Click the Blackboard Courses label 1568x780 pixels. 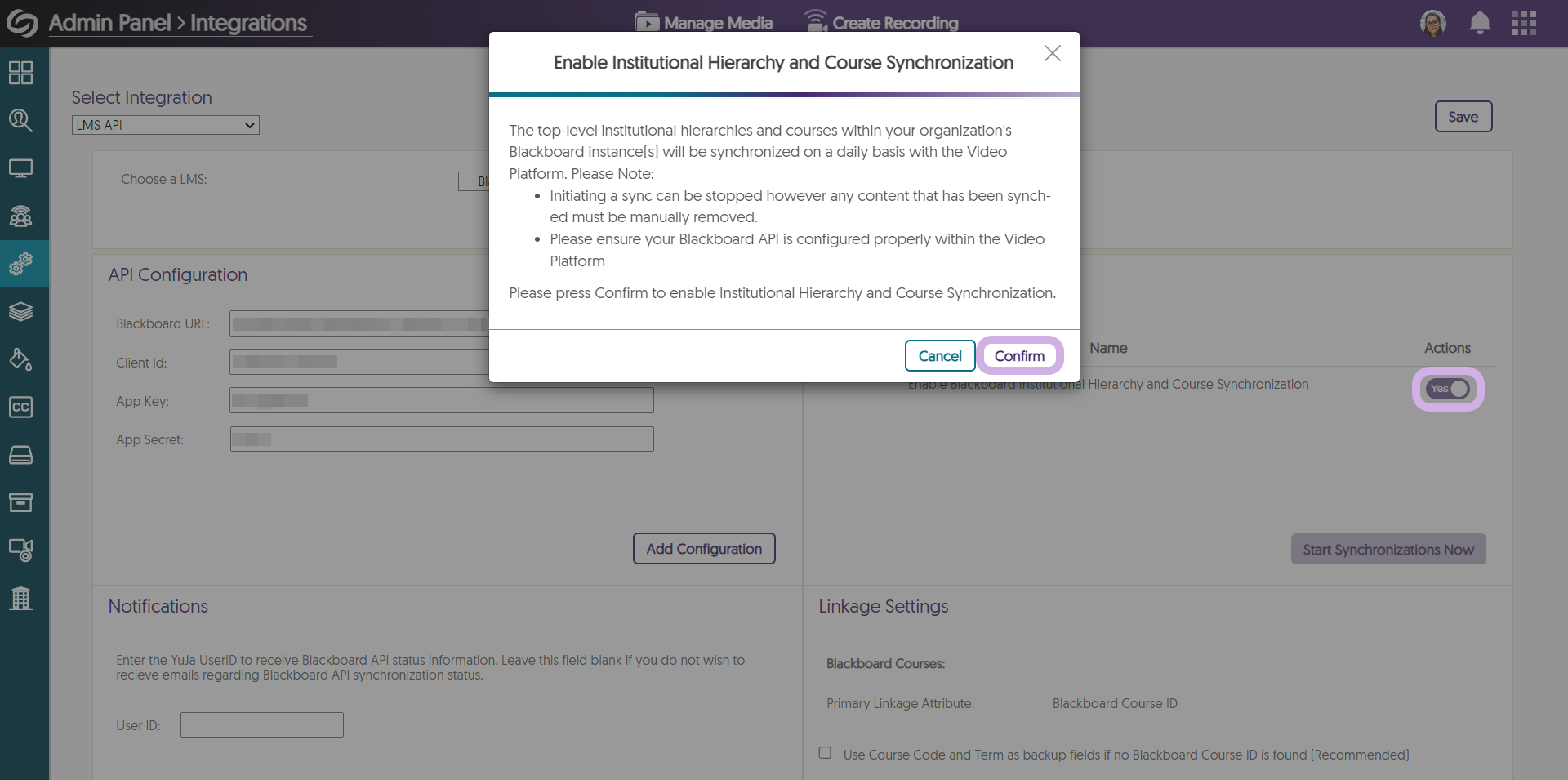(885, 663)
